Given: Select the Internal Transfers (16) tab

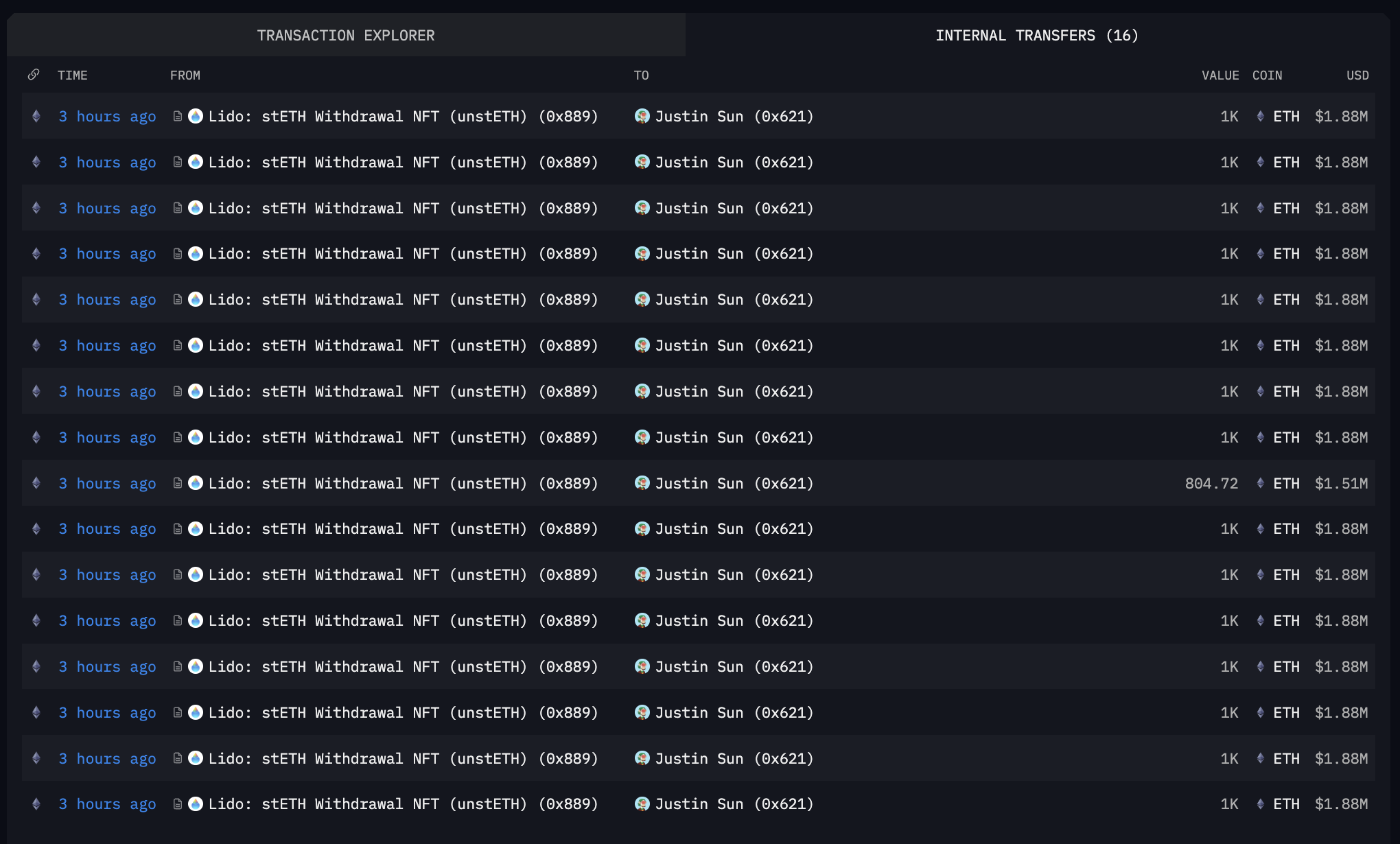Looking at the screenshot, I should (x=1036, y=35).
